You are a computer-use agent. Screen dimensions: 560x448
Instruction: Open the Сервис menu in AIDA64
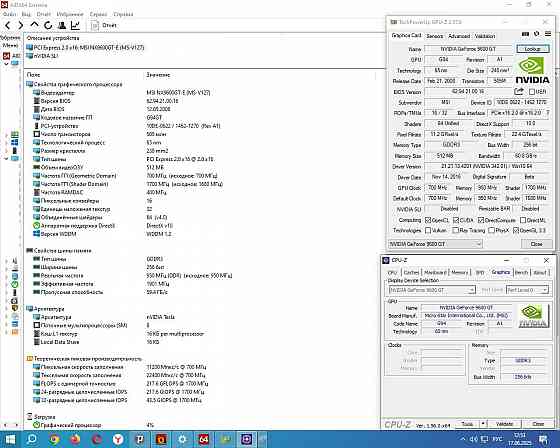[98, 14]
